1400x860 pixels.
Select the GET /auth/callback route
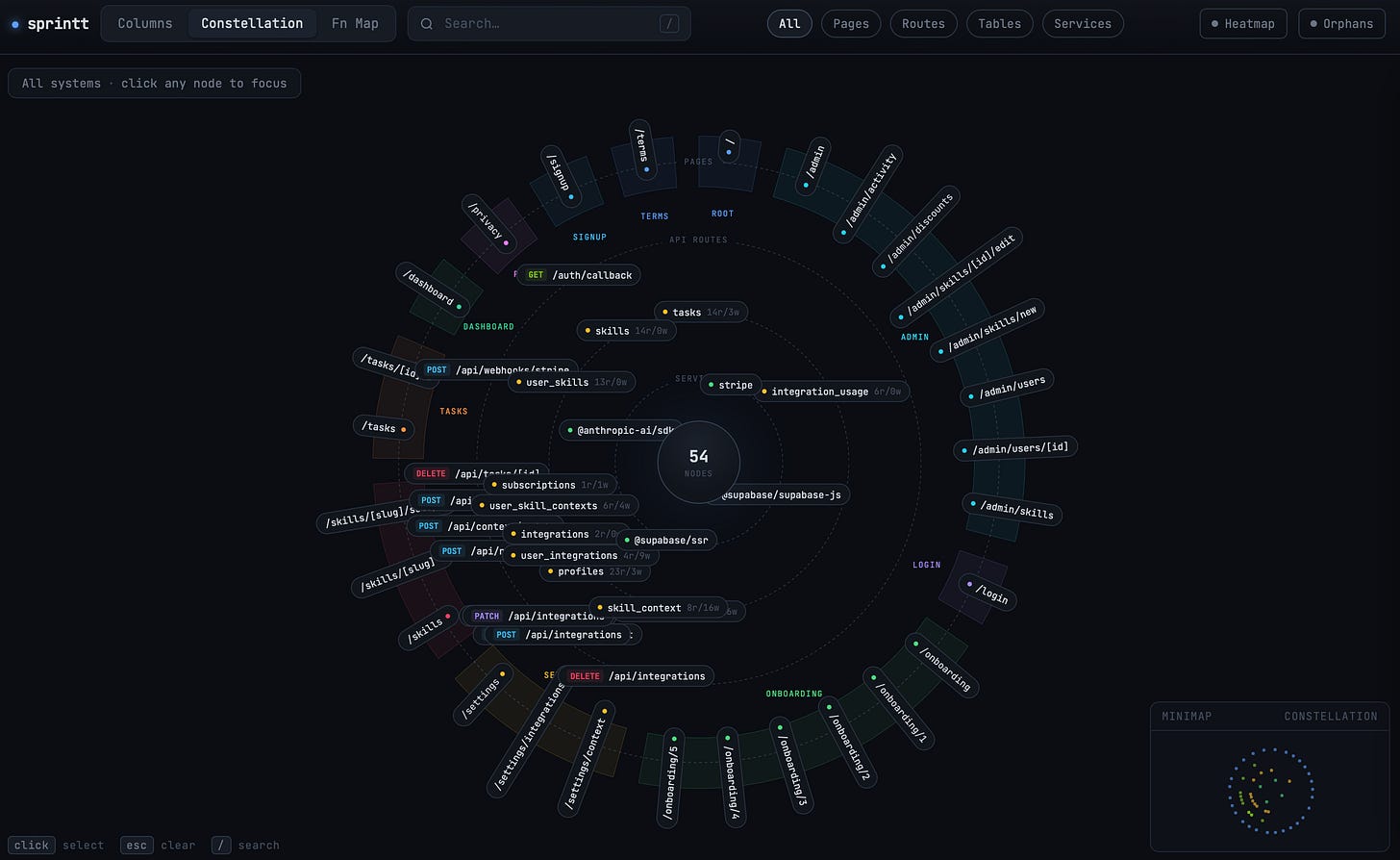(579, 275)
